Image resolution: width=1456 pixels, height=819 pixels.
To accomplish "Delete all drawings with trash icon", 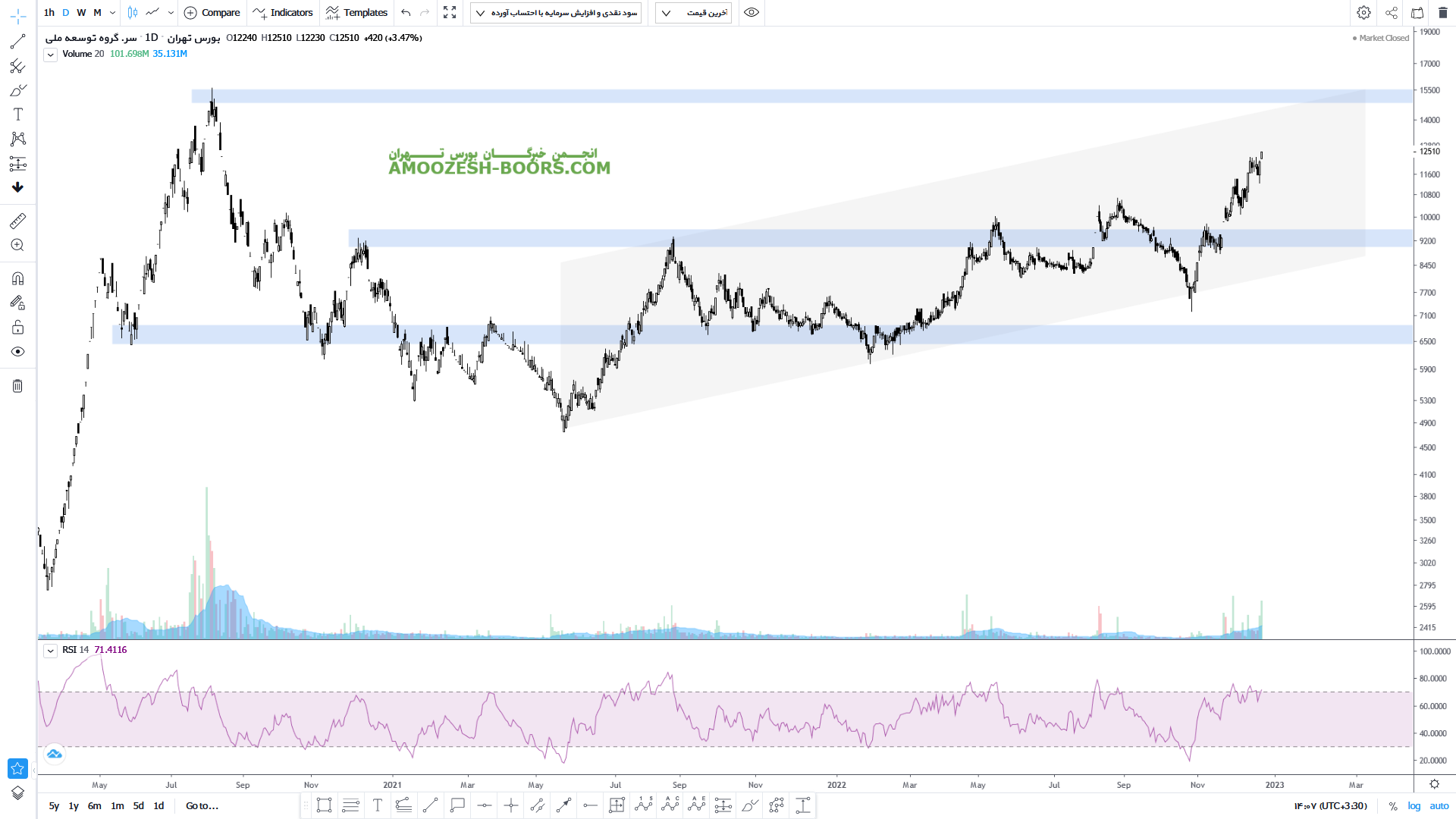I will 17,386.
